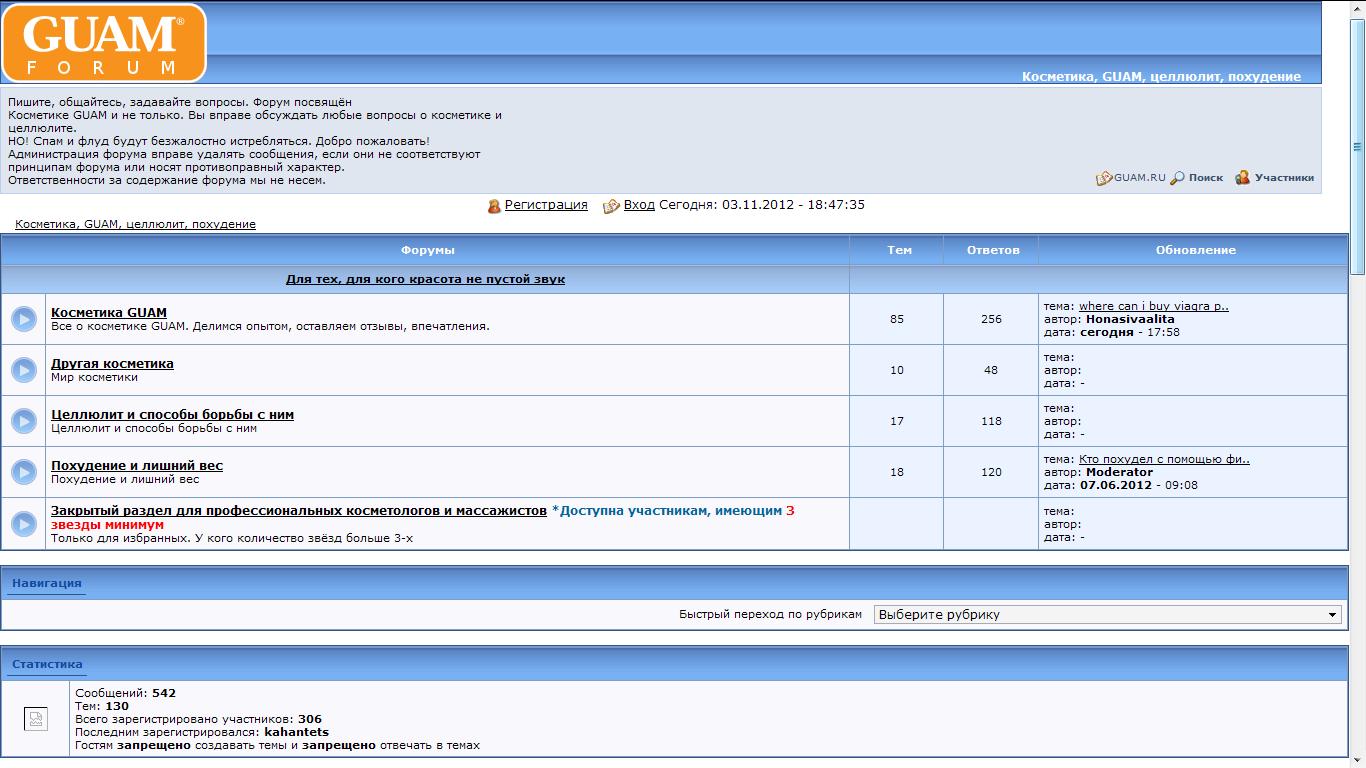1366x768 pixels.
Task: Click the date text 03.11.2012 - 18:47:35
Action: [793, 205]
